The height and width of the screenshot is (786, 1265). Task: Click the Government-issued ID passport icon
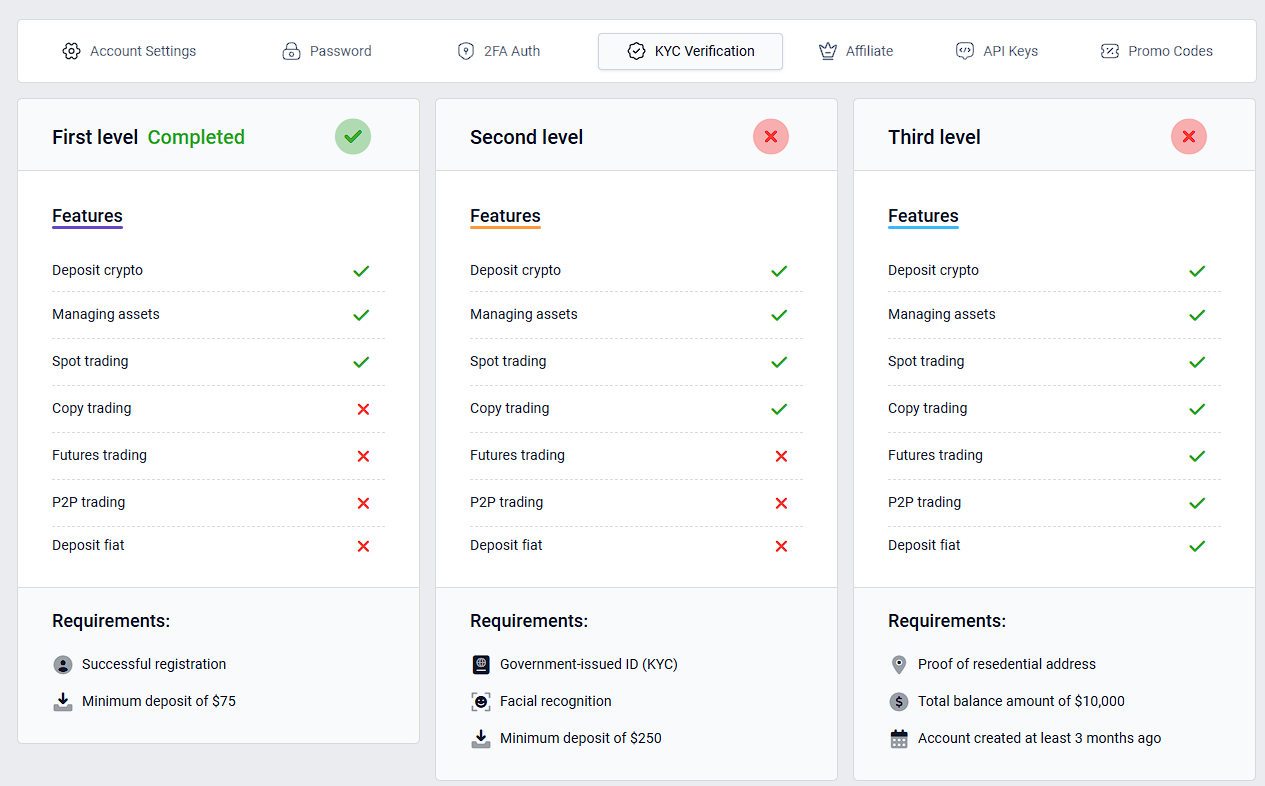click(x=481, y=665)
